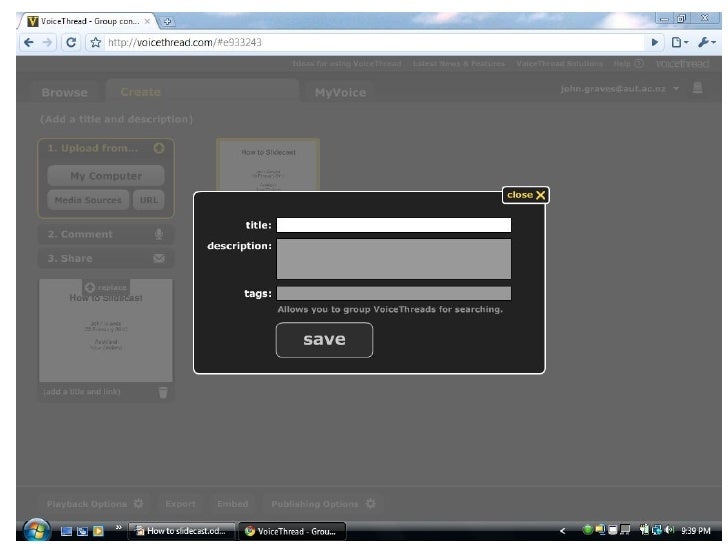Click the Share envelope icon
The image size is (728, 546).
coord(159,259)
